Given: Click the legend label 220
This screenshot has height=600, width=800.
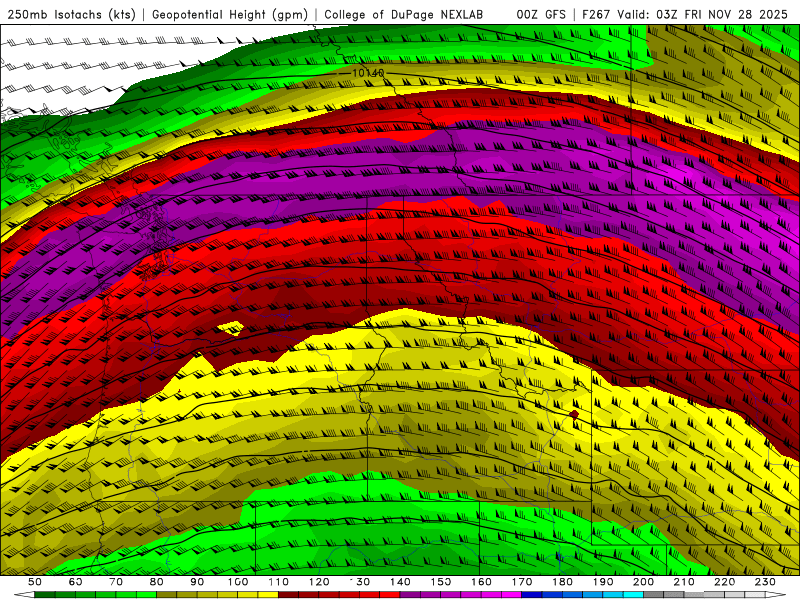Looking at the screenshot, I should point(724,582).
